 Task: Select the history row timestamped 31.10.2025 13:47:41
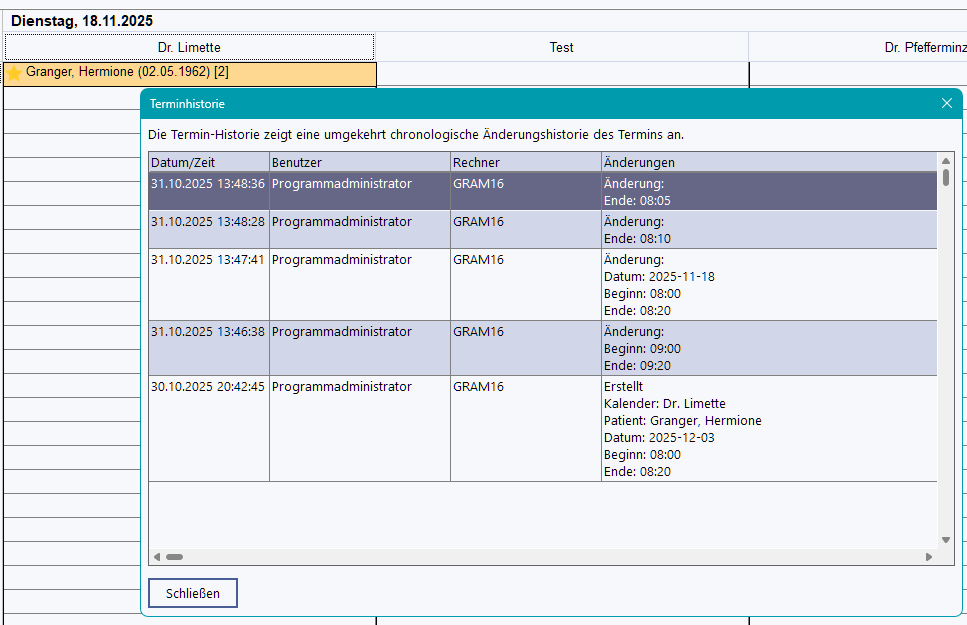[x=208, y=260]
